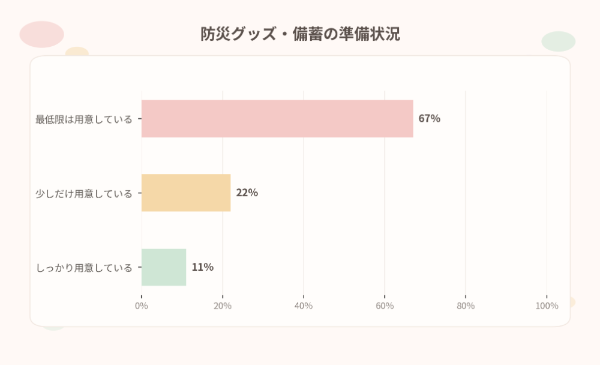This screenshot has height=365, width=600.
Task: Click the 60% axis tick label
Action: coord(385,306)
